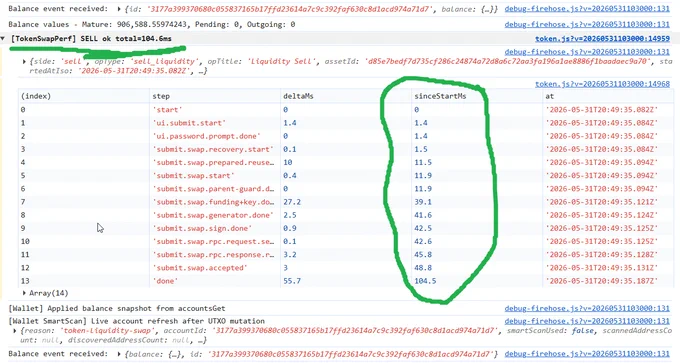The image size is (680, 363).
Task: Select sinceStartMs value 39.1
Action: coord(423,202)
